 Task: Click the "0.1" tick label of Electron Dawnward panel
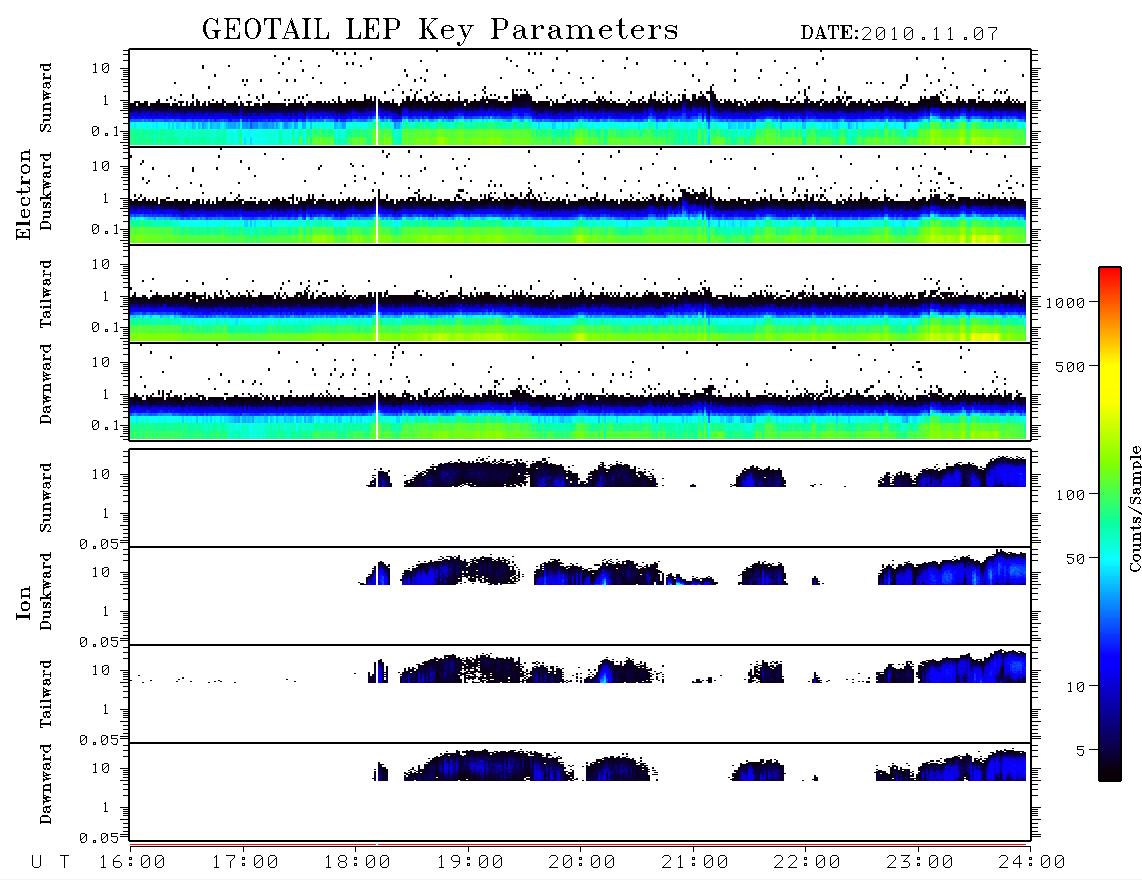106,425
